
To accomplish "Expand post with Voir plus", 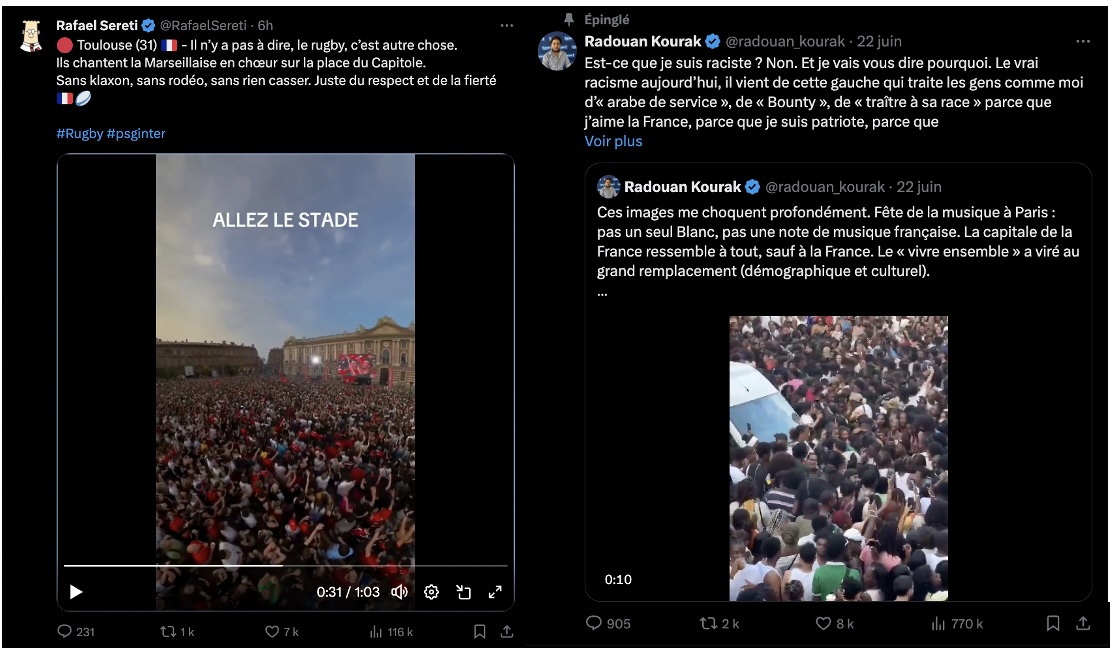I will pos(613,141).
